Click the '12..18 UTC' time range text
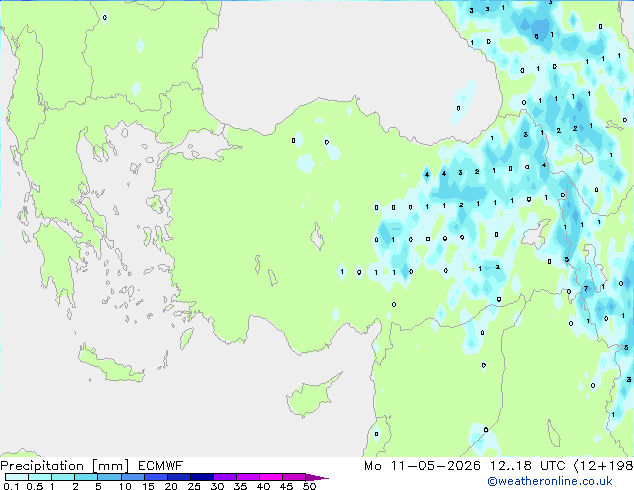This screenshot has width=634, height=490. (x=527, y=466)
